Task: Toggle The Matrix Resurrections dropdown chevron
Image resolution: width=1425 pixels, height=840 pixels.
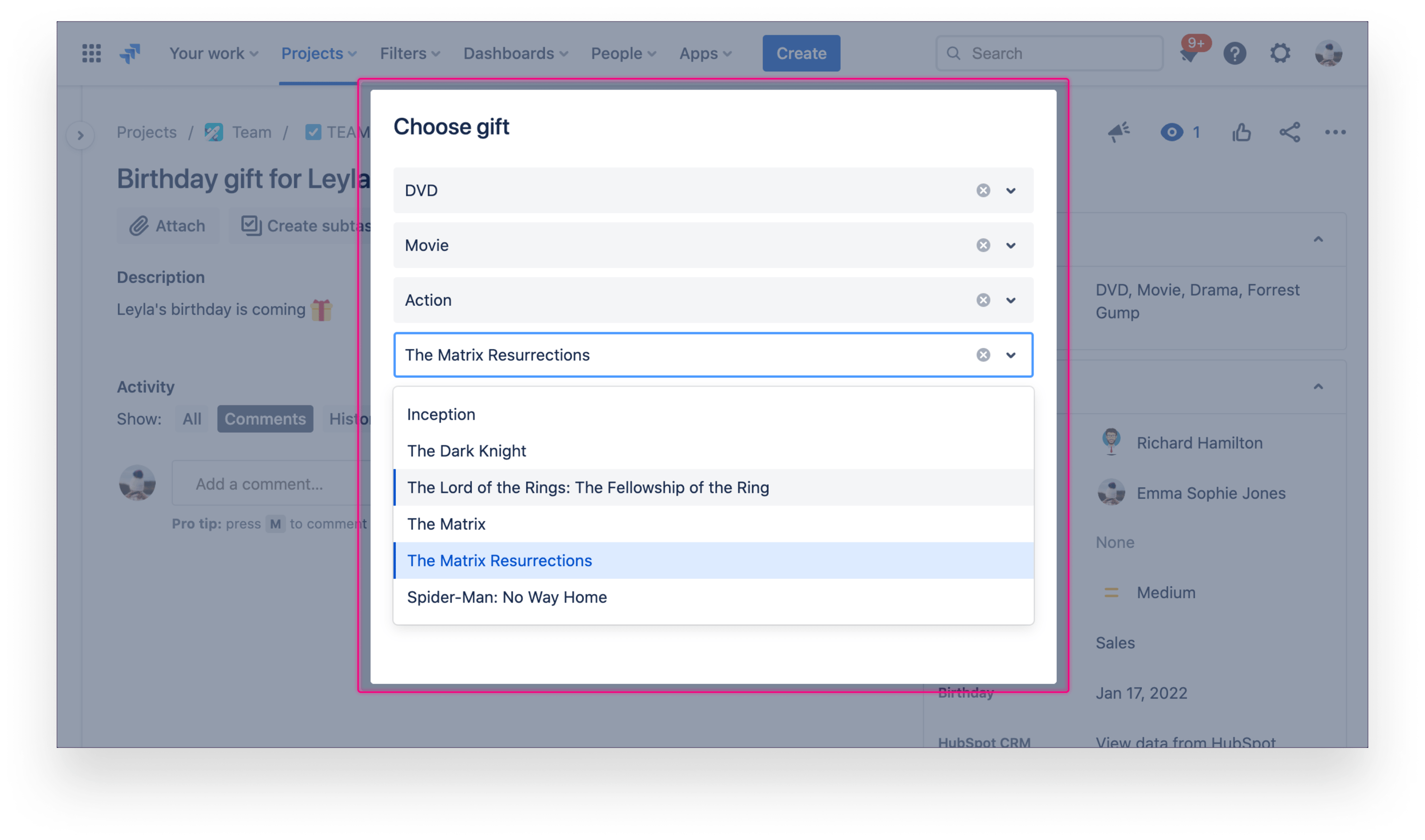Action: pyautogui.click(x=1011, y=356)
